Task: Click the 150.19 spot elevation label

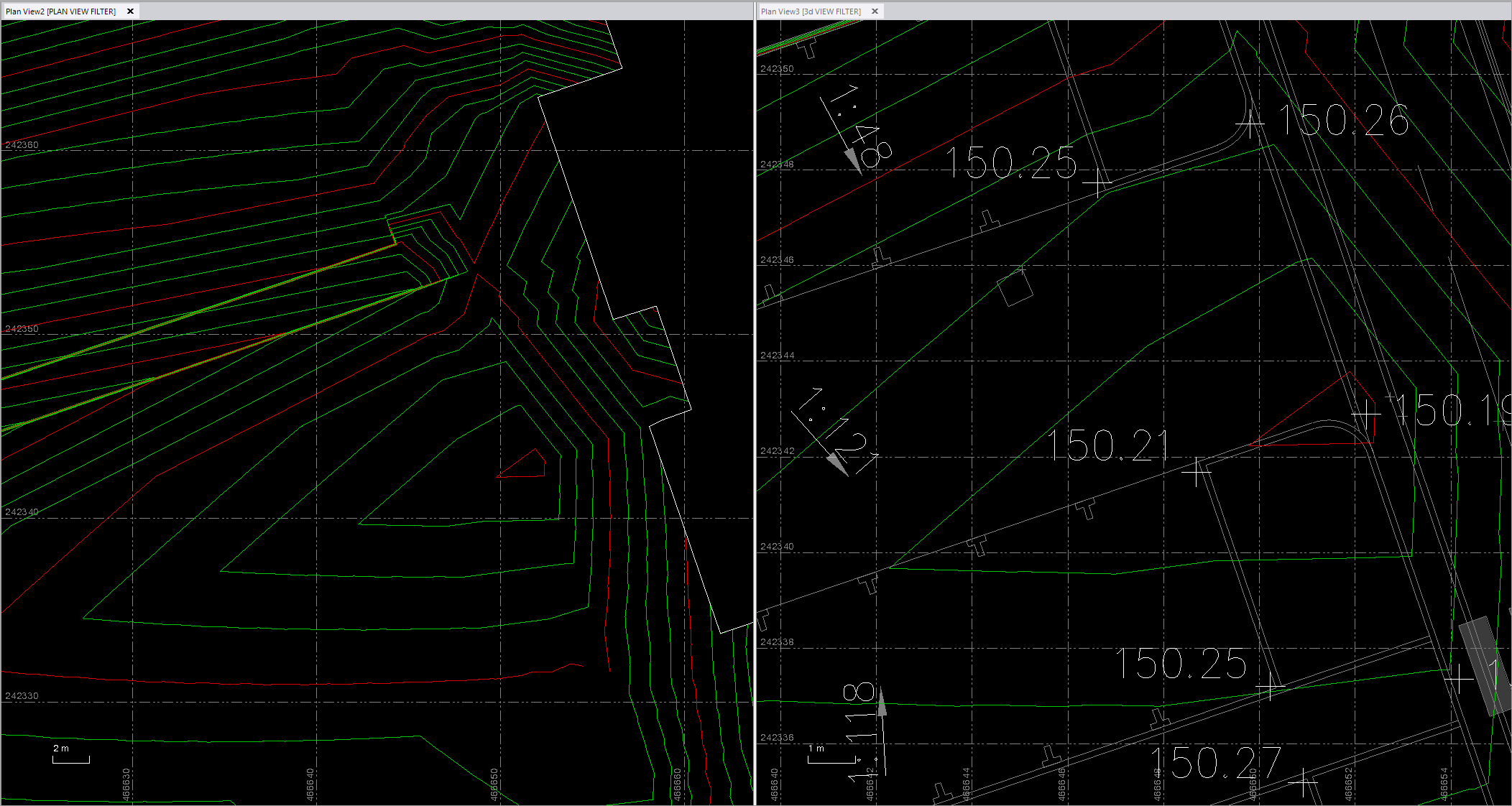Action: [1452, 411]
